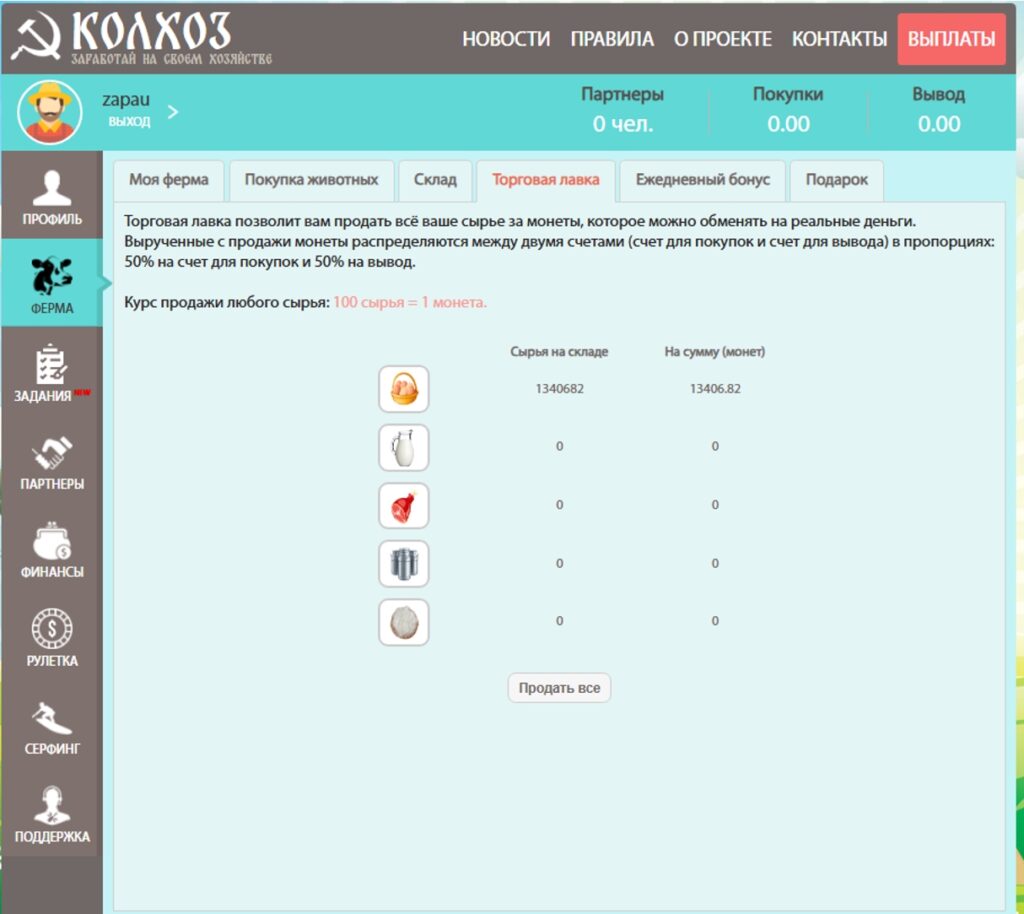Open the Партнеры handshake section
1024x914 pixels.
point(52,461)
